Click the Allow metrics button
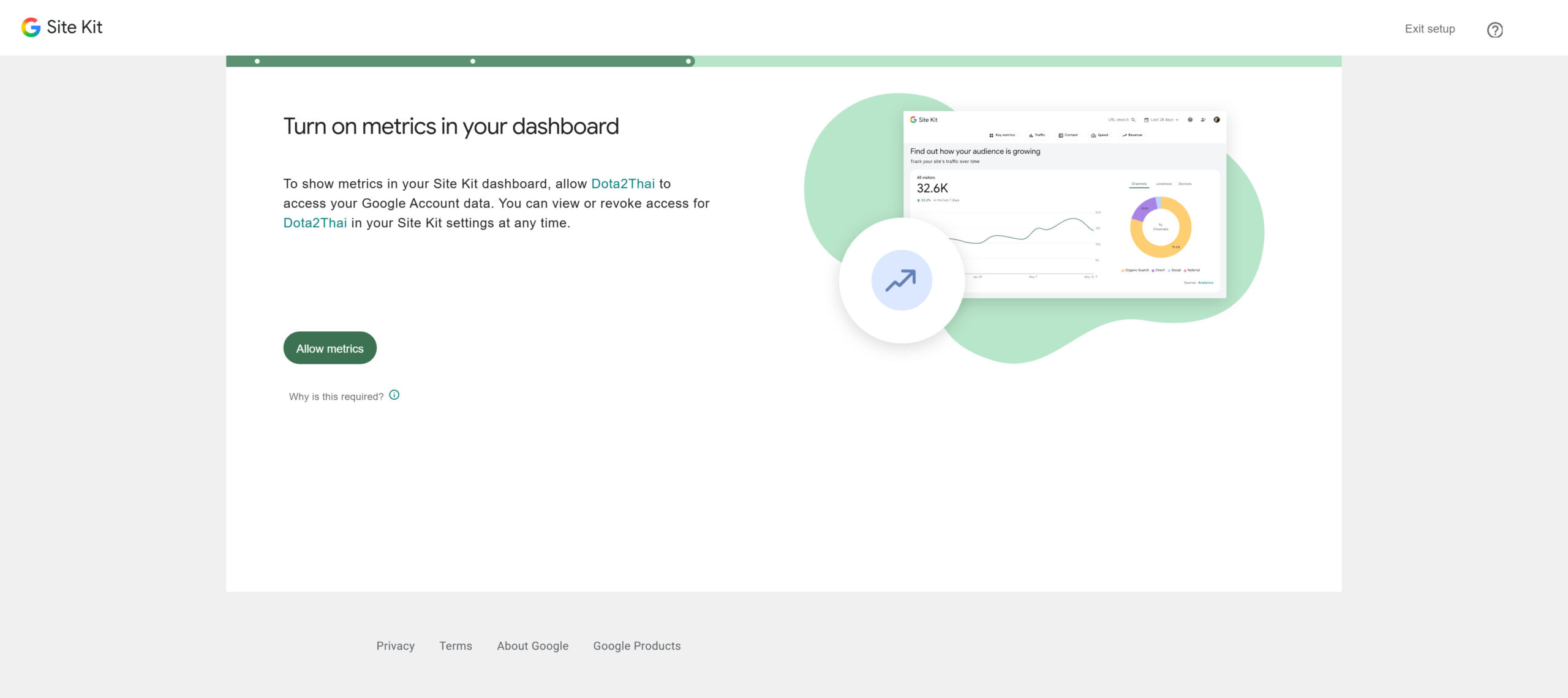Viewport: 1568px width, 698px height. pos(330,348)
